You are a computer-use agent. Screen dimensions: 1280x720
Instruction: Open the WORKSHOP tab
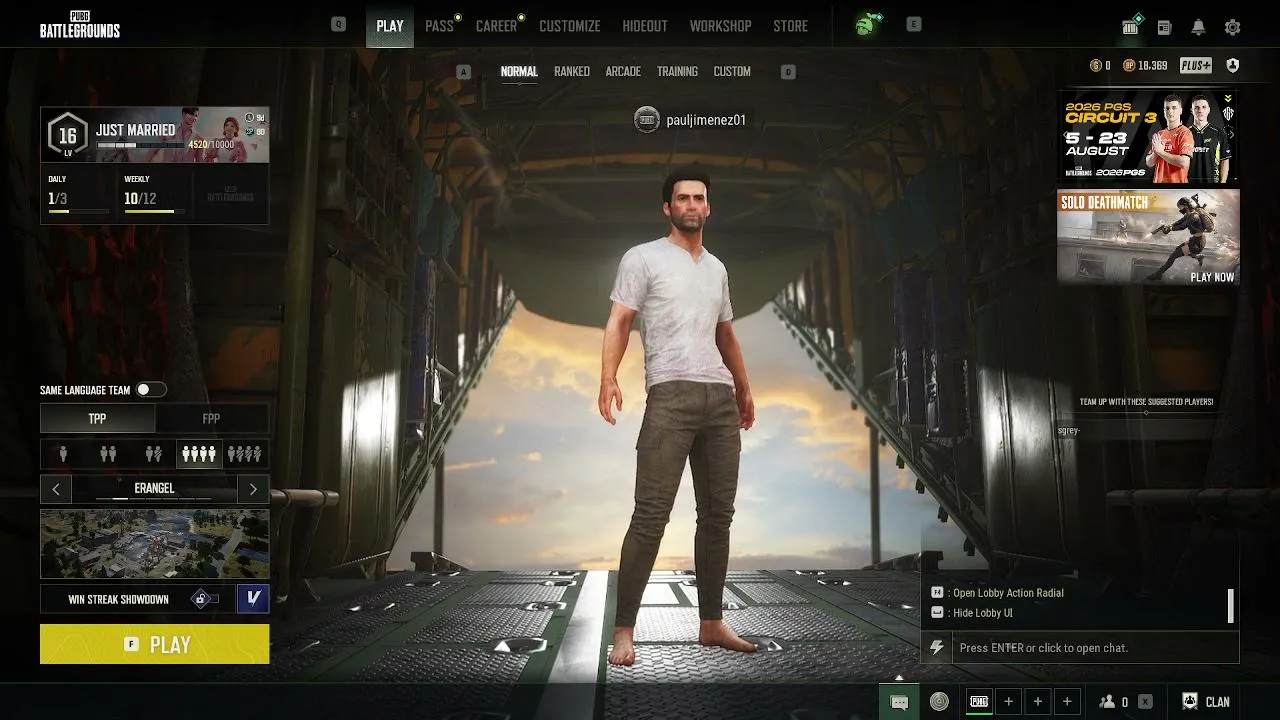[x=720, y=26]
